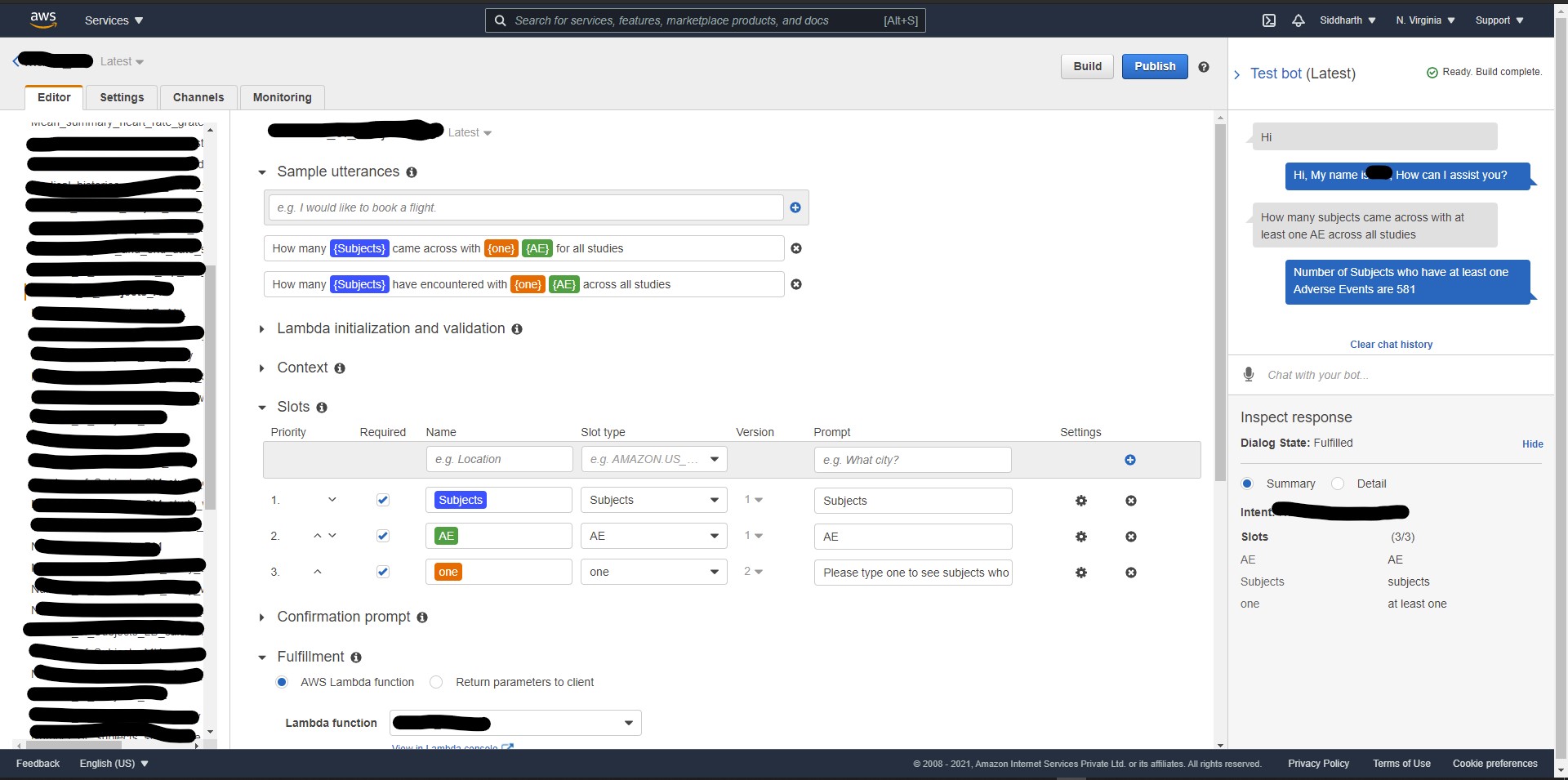The height and width of the screenshot is (780, 1568).
Task: Open the Monitoring tab
Action: pos(282,97)
